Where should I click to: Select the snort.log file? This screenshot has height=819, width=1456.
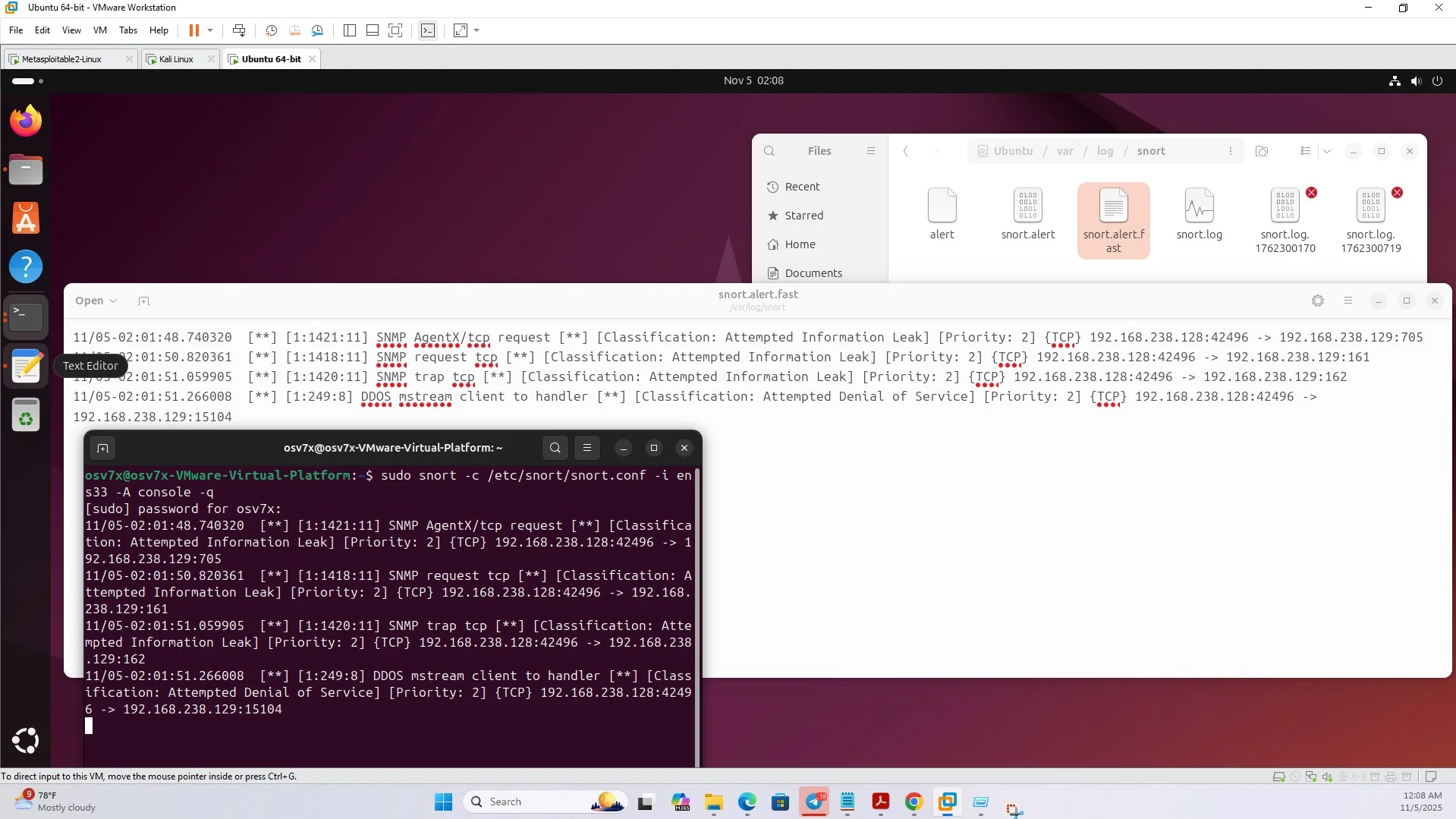[x=1199, y=213]
